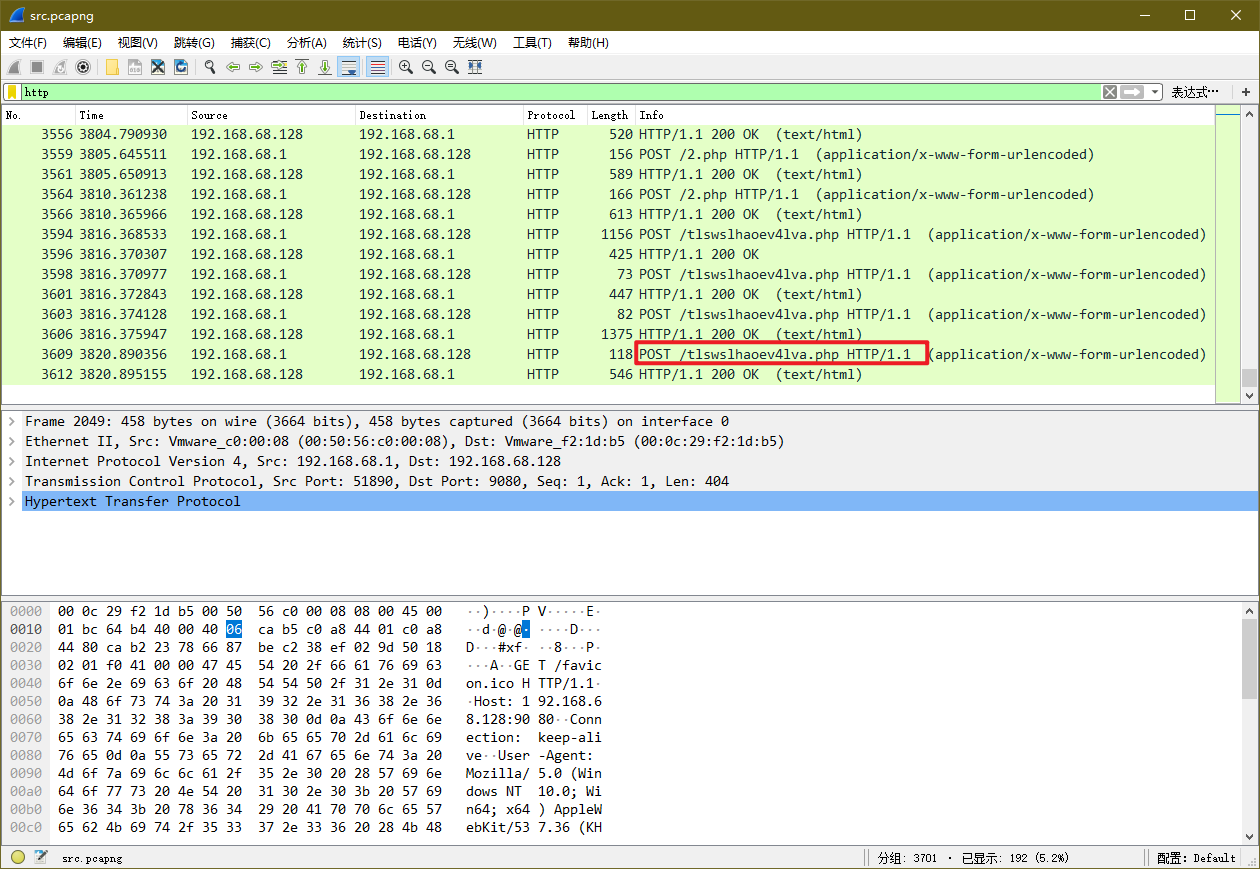Screen dimensions: 1260x869
Task: Sort packets by the Source column header
Action: click(271, 115)
